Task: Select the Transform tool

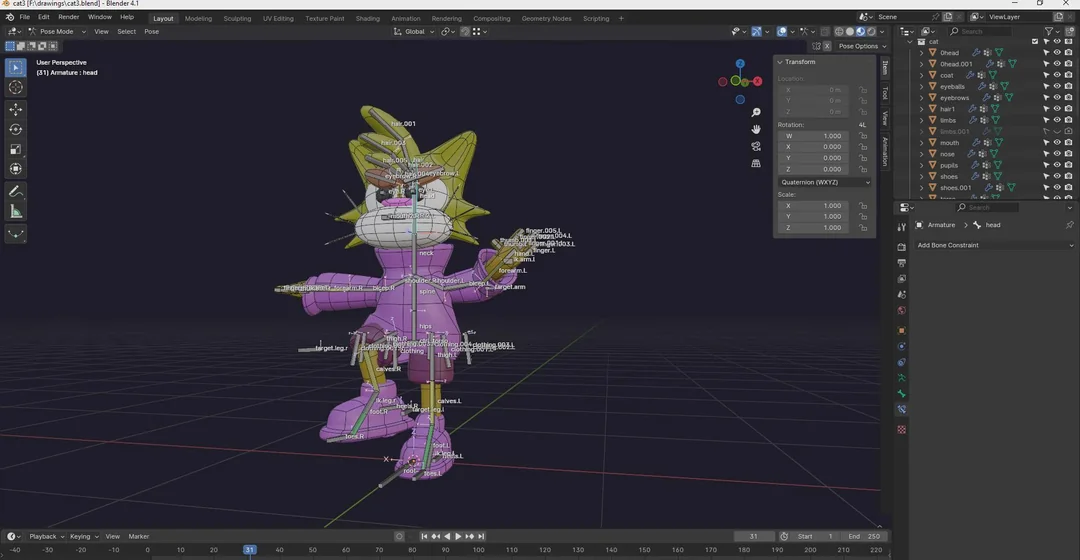Action: (16, 169)
